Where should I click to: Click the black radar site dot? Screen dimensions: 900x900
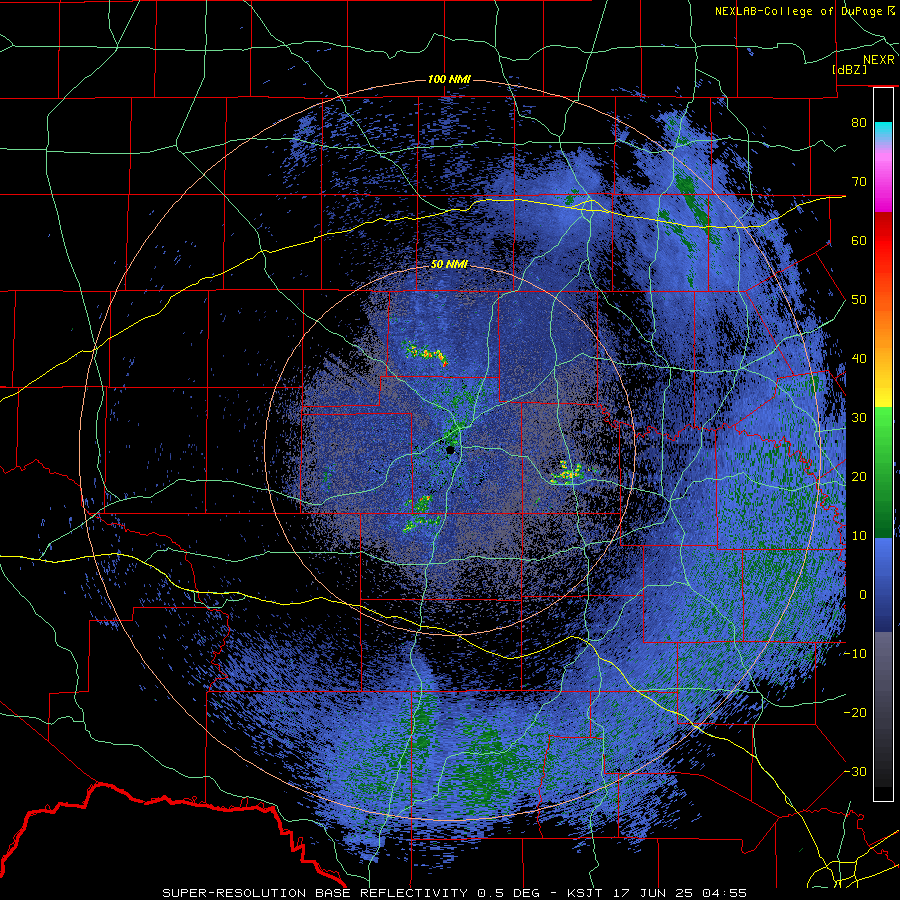[x=451, y=450]
